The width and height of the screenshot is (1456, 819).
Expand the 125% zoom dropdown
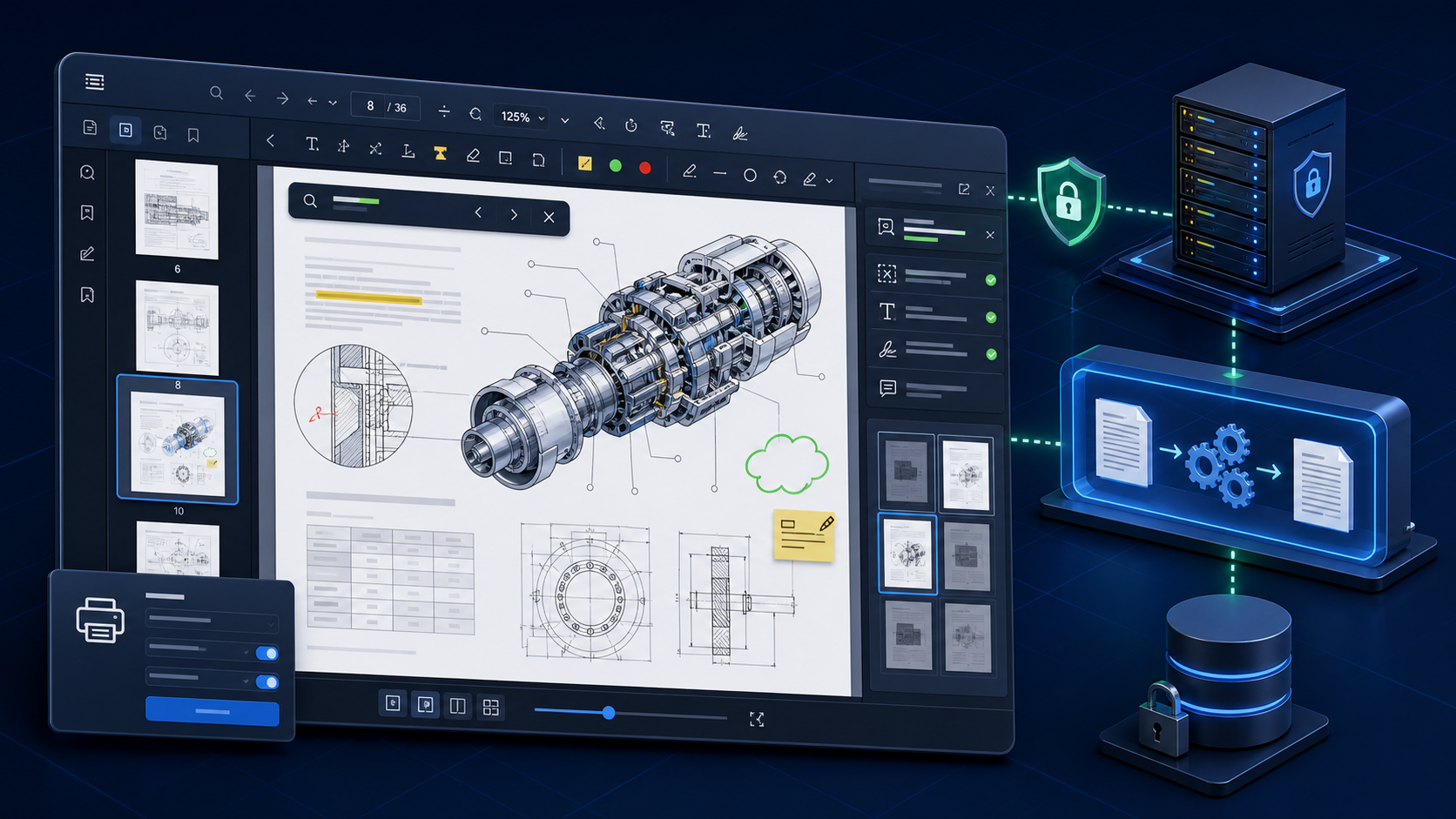pyautogui.click(x=522, y=117)
